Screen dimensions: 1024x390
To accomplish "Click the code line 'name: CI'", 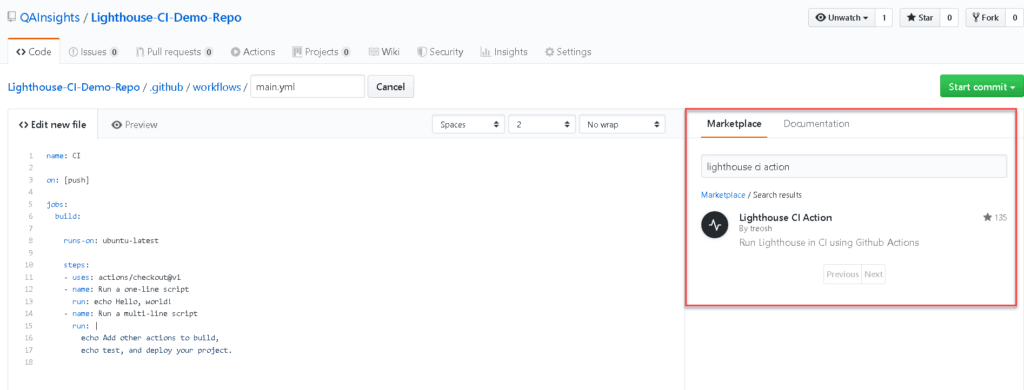I will [63, 156].
